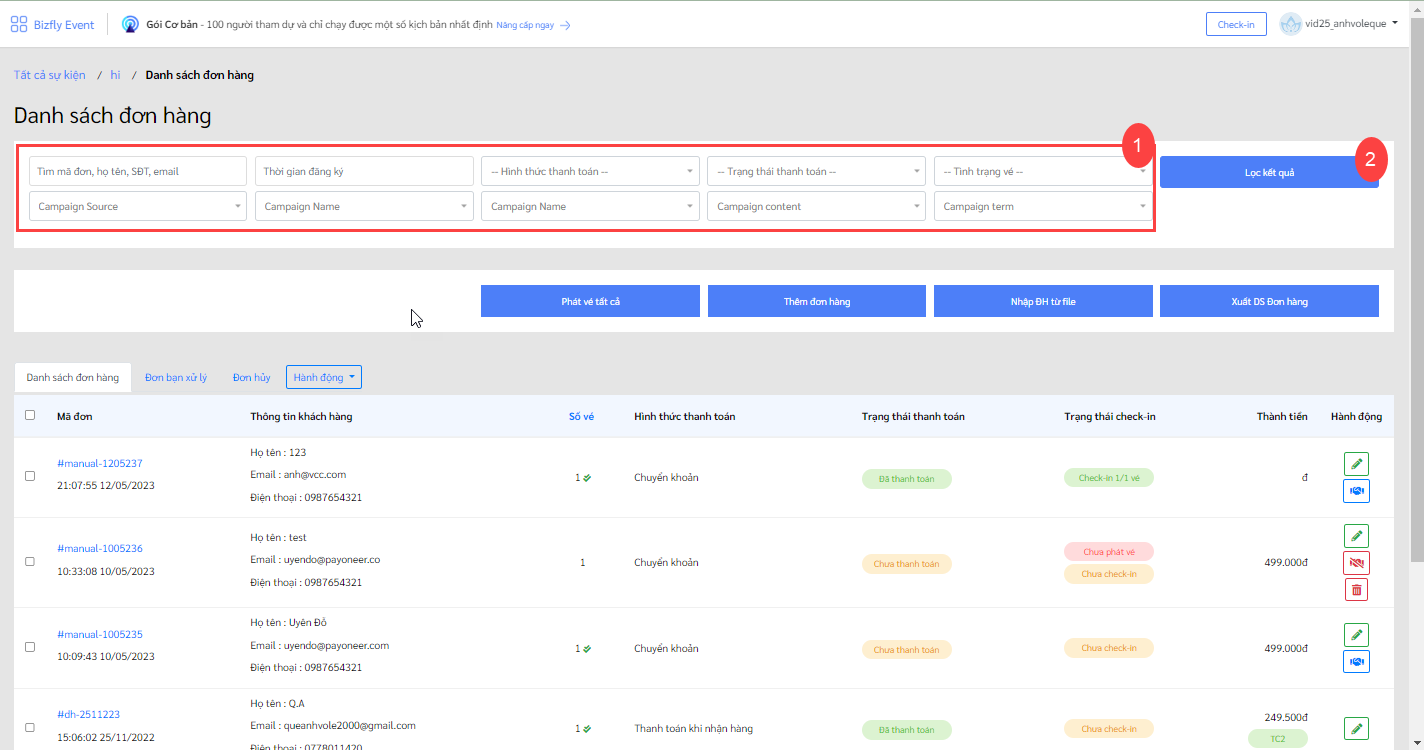Edit order #dh-2511223 with pencil icon
This screenshot has height=750, width=1424.
(1356, 728)
